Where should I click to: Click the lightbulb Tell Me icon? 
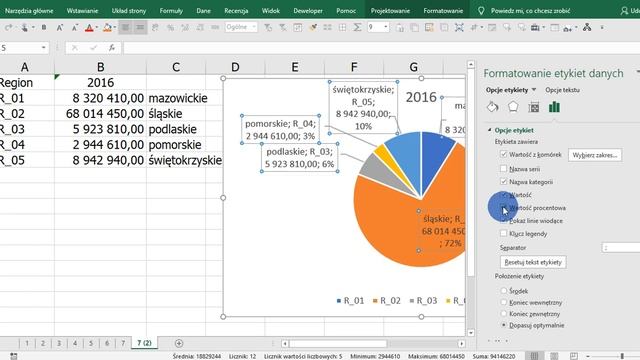point(481,11)
